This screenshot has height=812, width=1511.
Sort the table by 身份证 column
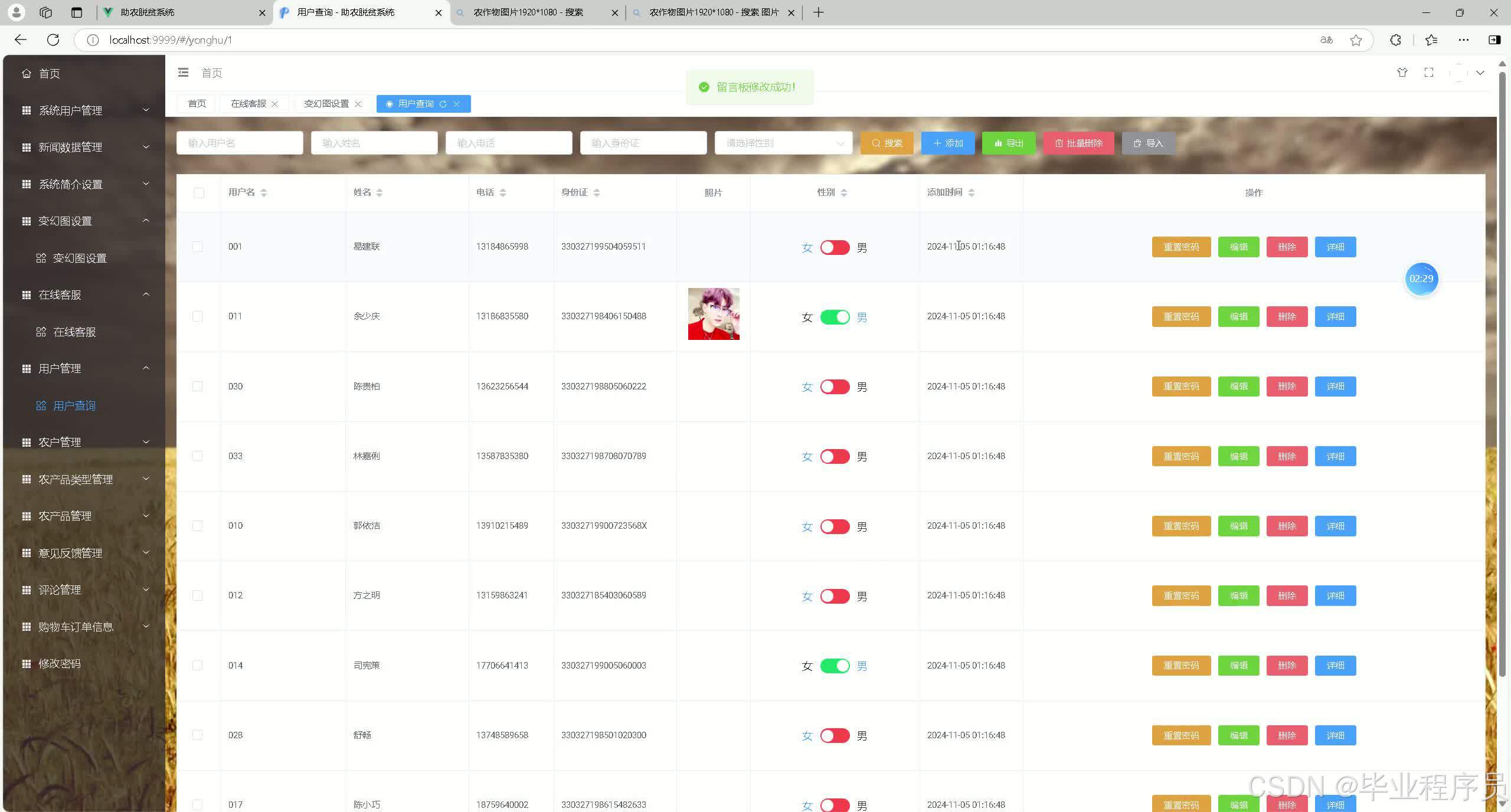tap(597, 192)
